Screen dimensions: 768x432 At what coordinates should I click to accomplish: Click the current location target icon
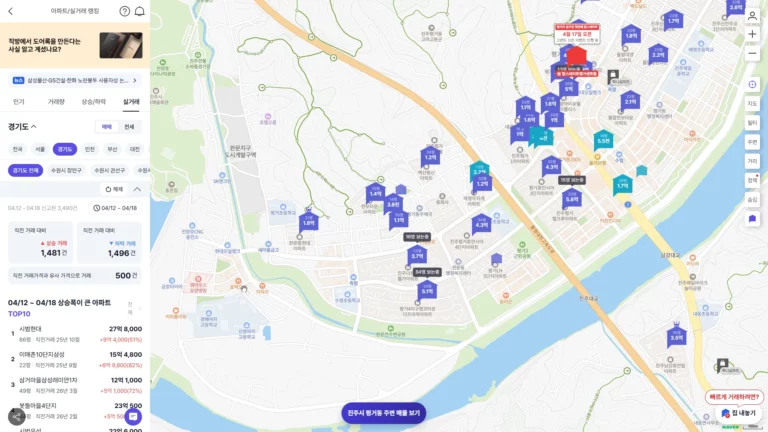752,84
